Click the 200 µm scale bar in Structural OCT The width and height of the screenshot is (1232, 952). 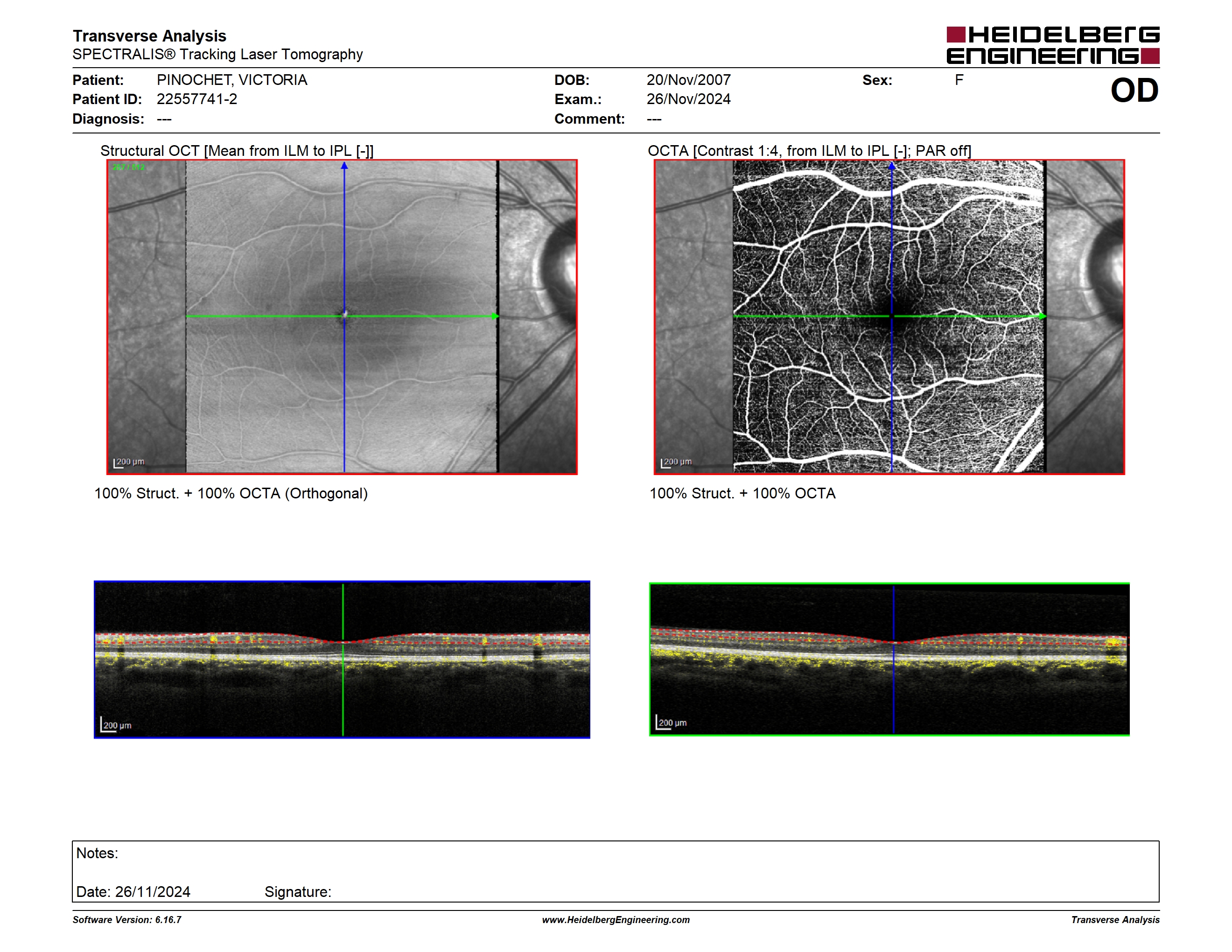[129, 462]
